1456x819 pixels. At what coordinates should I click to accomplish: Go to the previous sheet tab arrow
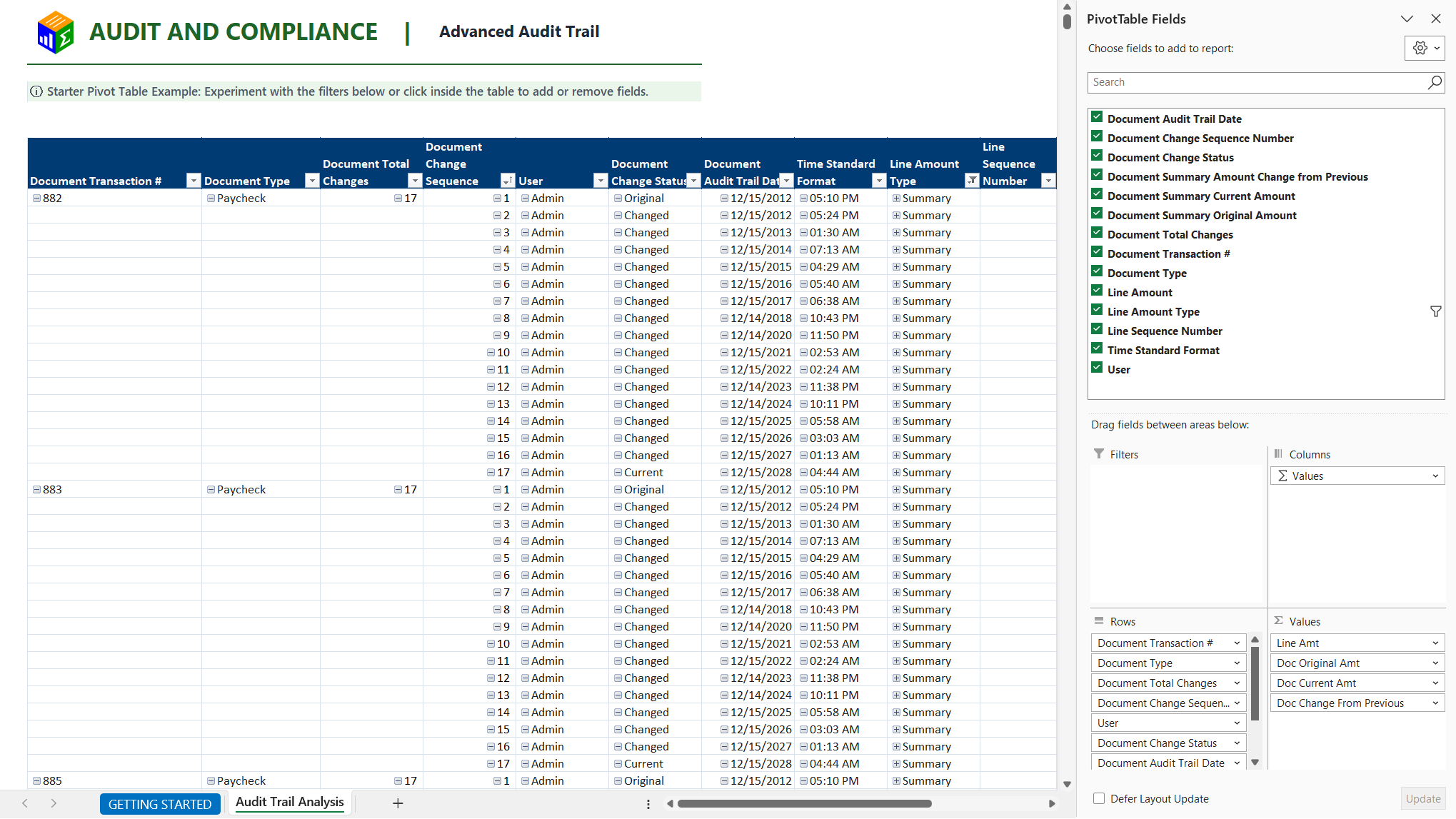point(25,803)
